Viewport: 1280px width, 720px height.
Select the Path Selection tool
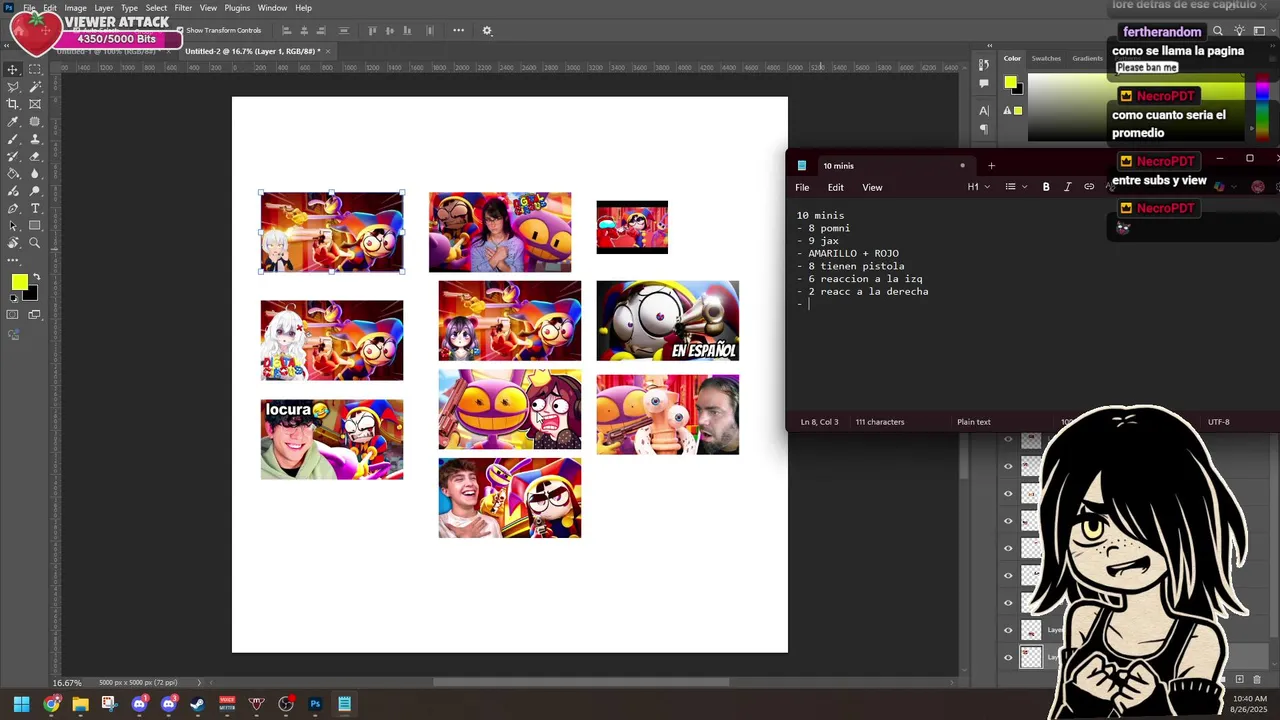pos(13,226)
